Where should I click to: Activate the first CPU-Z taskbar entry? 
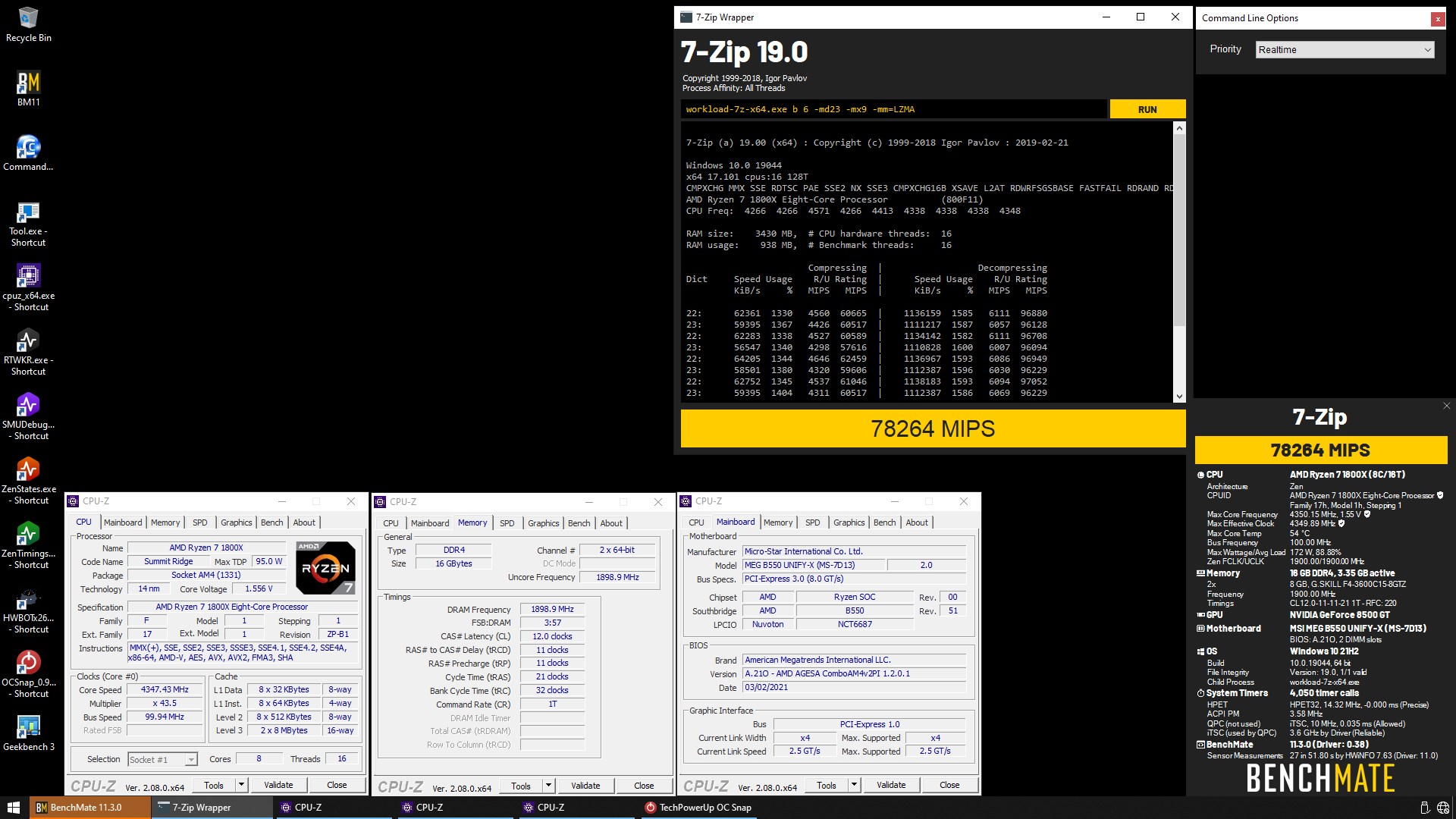pos(332,808)
